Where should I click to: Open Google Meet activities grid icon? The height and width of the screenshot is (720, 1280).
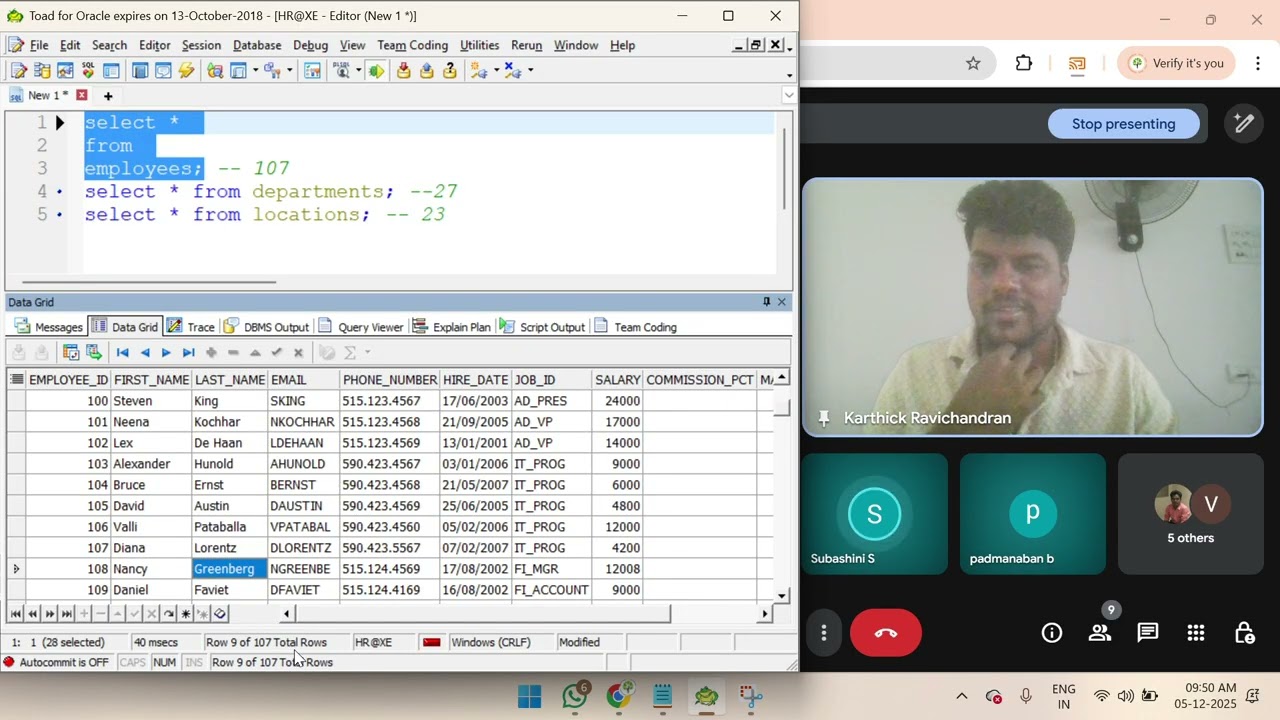tap(1196, 632)
